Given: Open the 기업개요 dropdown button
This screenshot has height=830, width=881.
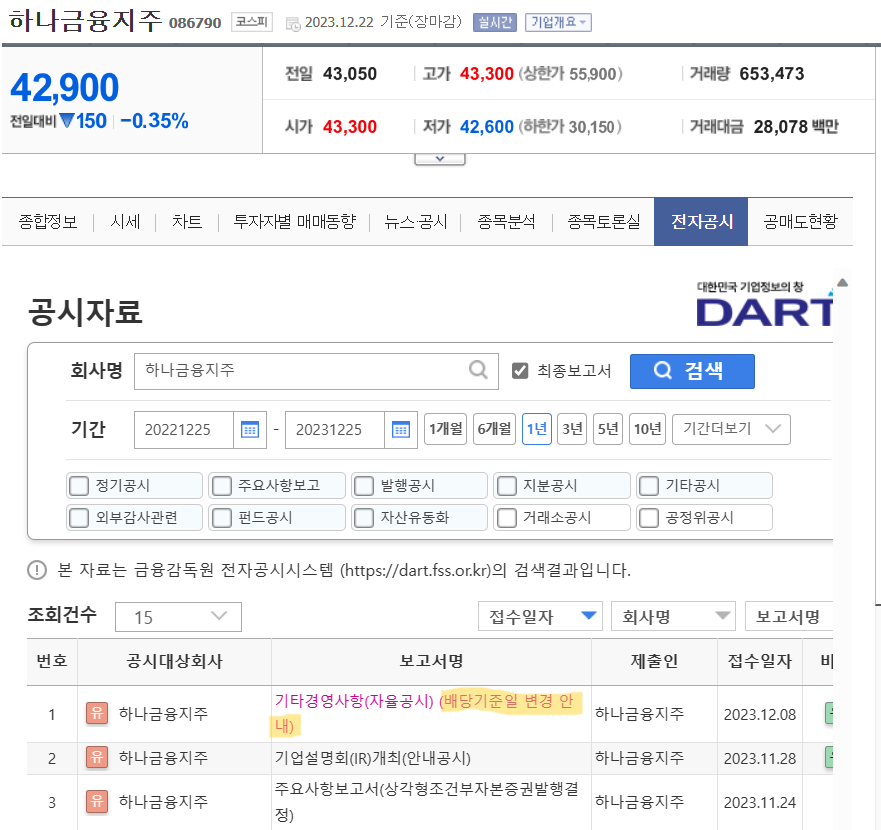Looking at the screenshot, I should 558,22.
